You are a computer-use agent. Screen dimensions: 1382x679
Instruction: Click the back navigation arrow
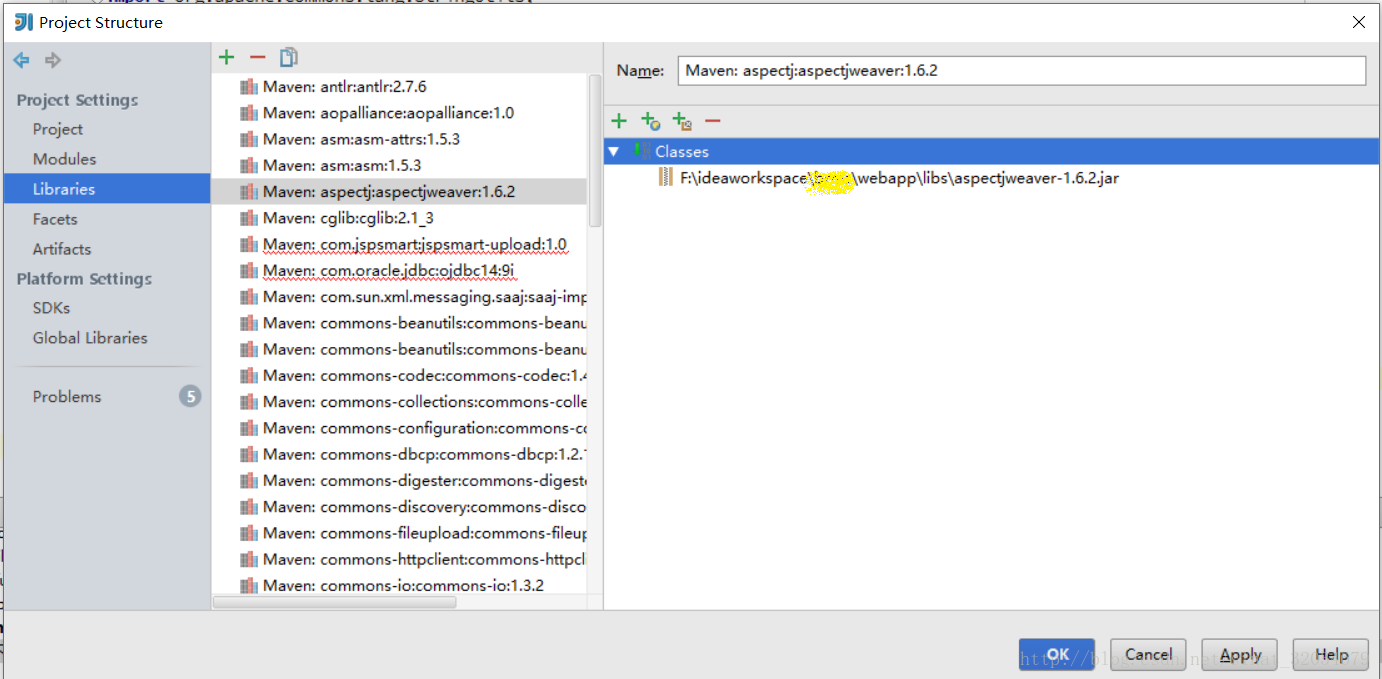[x=21, y=61]
